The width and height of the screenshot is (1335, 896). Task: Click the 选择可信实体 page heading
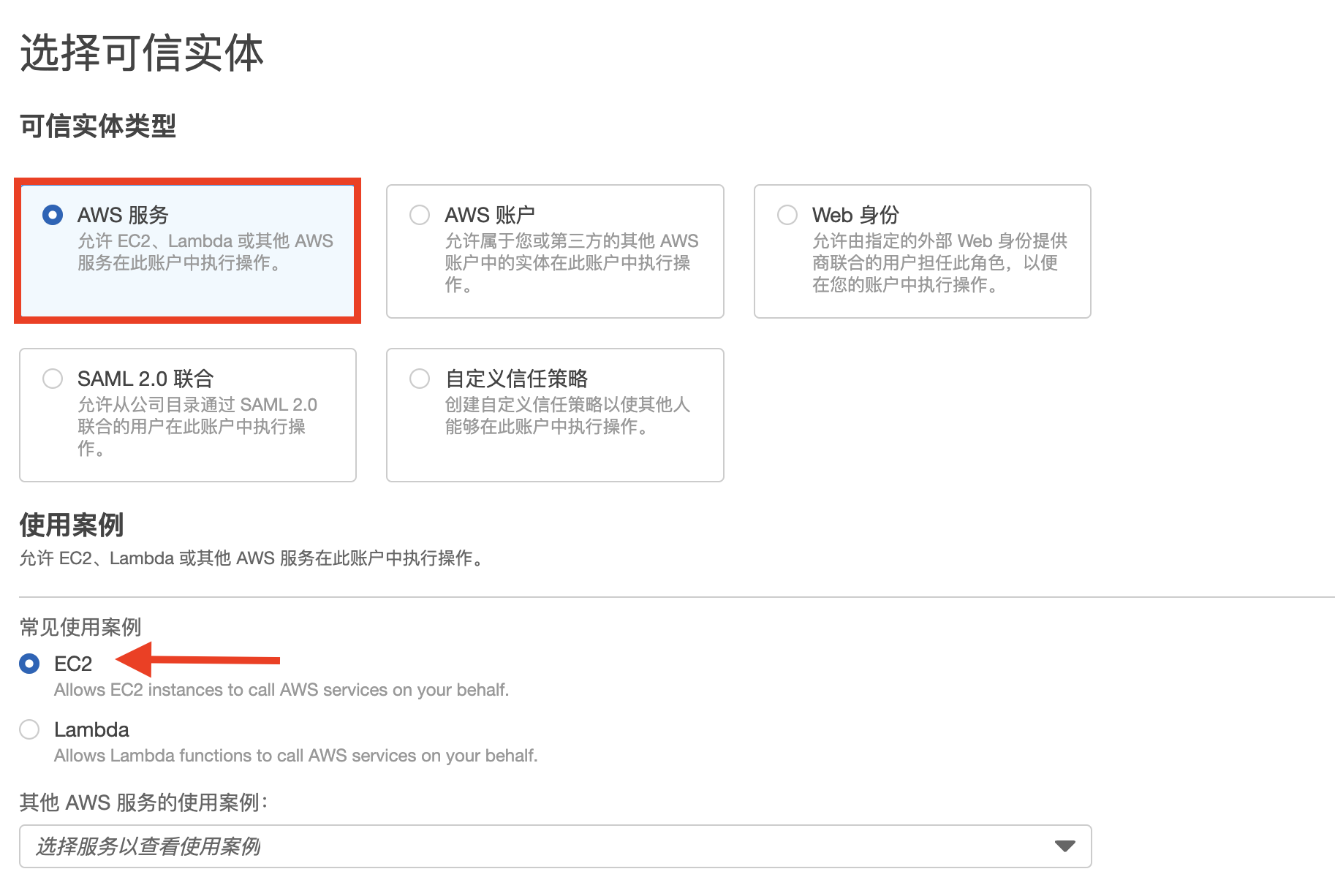tap(141, 53)
